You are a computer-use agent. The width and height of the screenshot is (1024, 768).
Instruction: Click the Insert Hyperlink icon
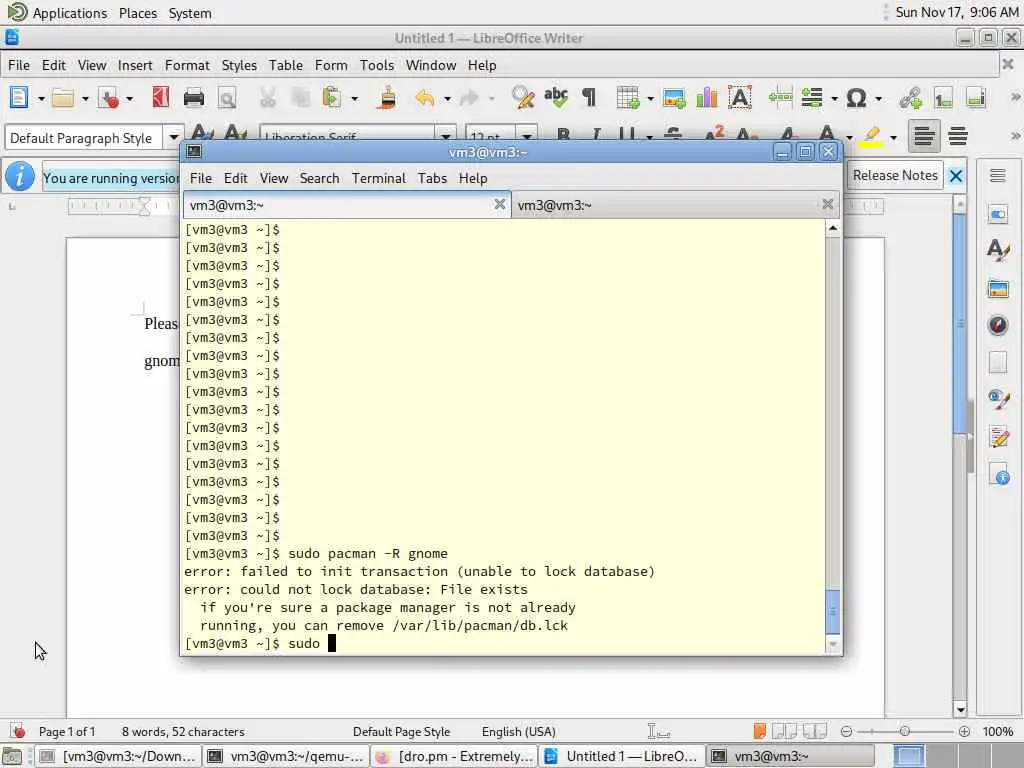point(910,98)
